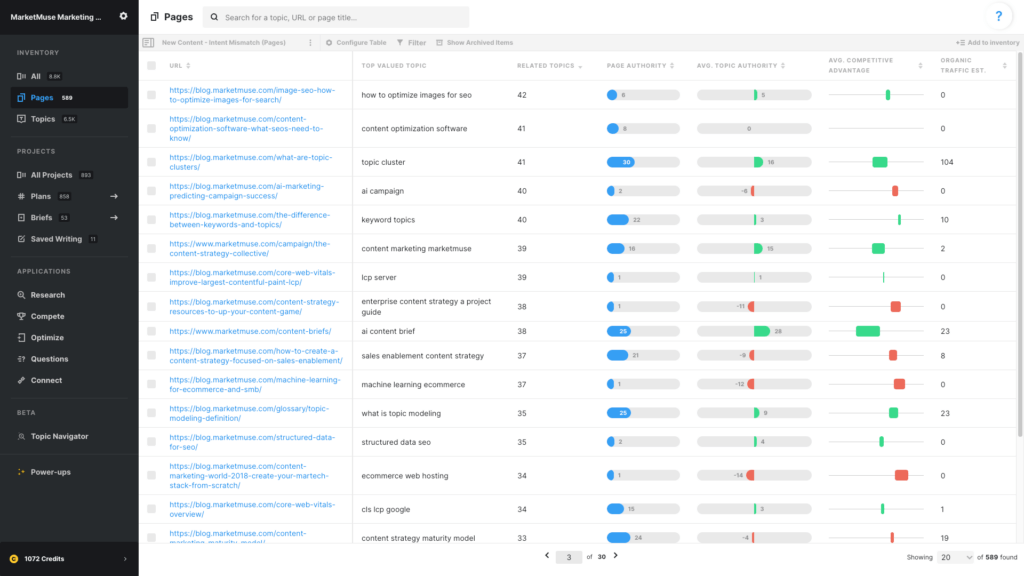
Task: Click the Topic Navigator icon
Action: pyautogui.click(x=21, y=436)
